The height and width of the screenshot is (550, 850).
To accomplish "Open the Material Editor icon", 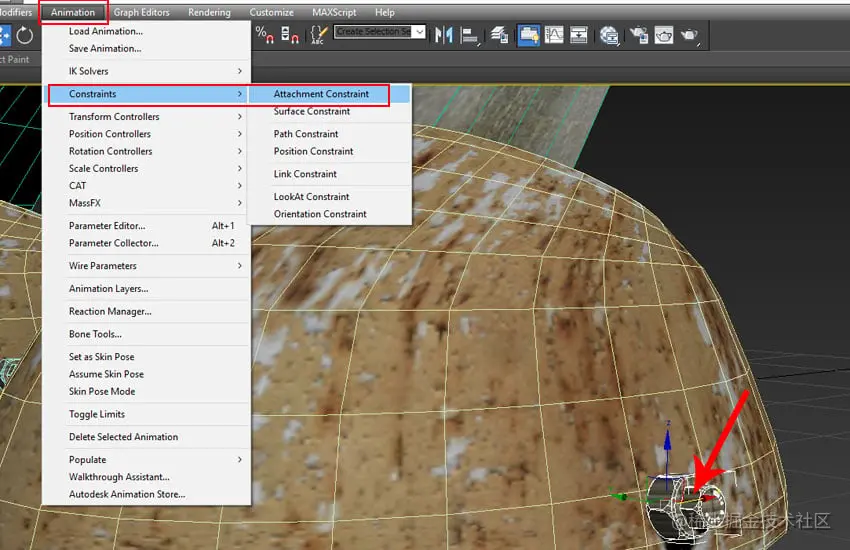I will click(x=611, y=35).
